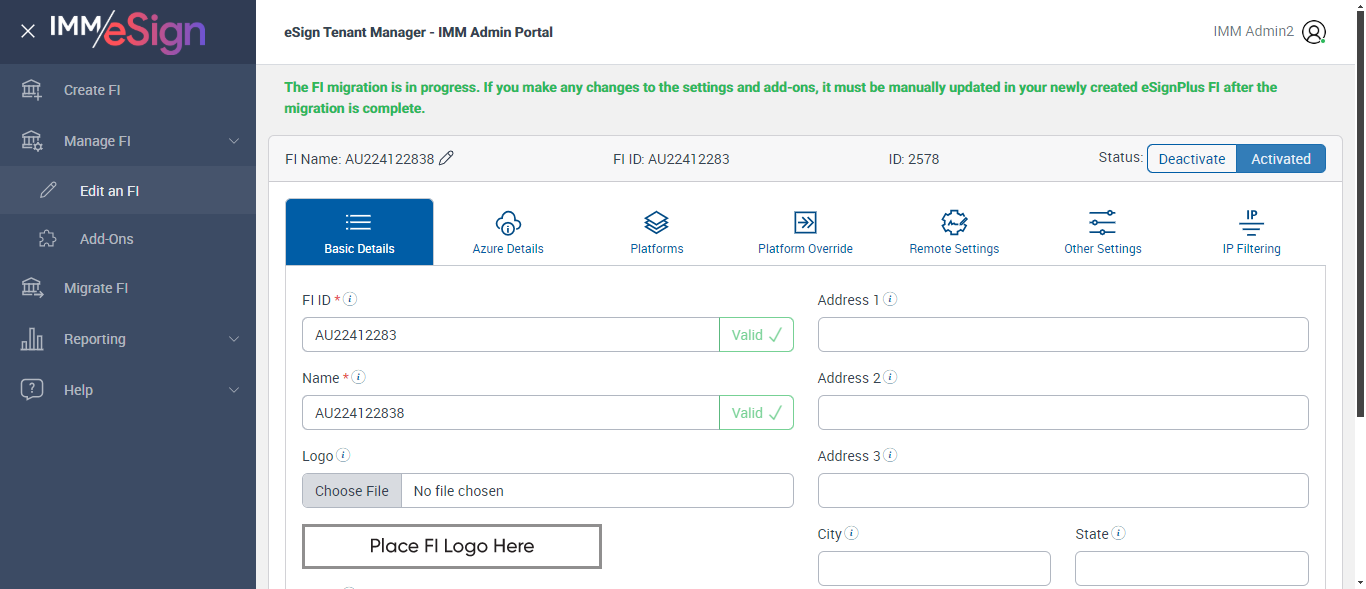Click the info icon beside City label
Viewport: 1366px width, 589px height.
point(852,533)
